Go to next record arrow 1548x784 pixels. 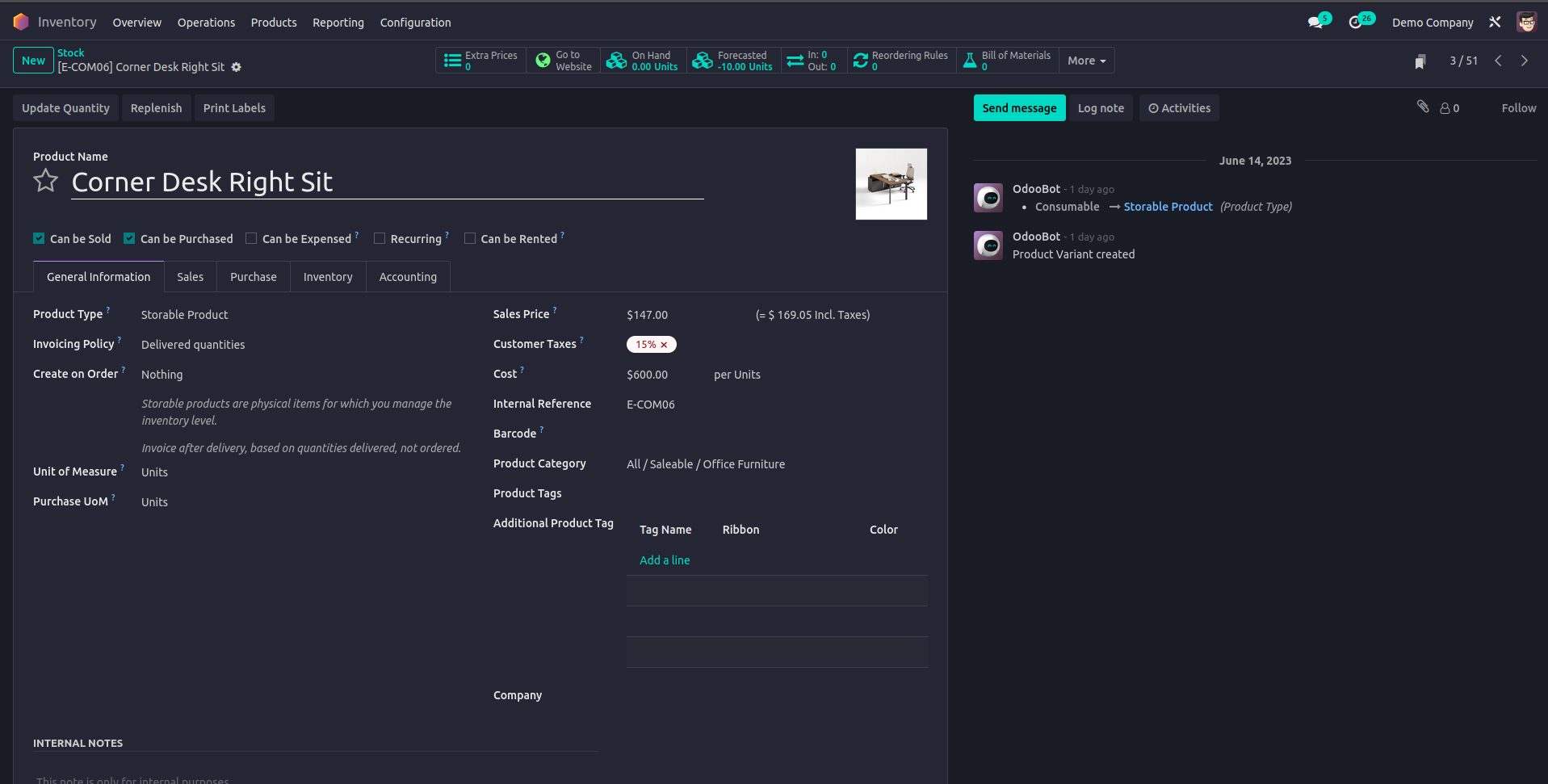1525,61
